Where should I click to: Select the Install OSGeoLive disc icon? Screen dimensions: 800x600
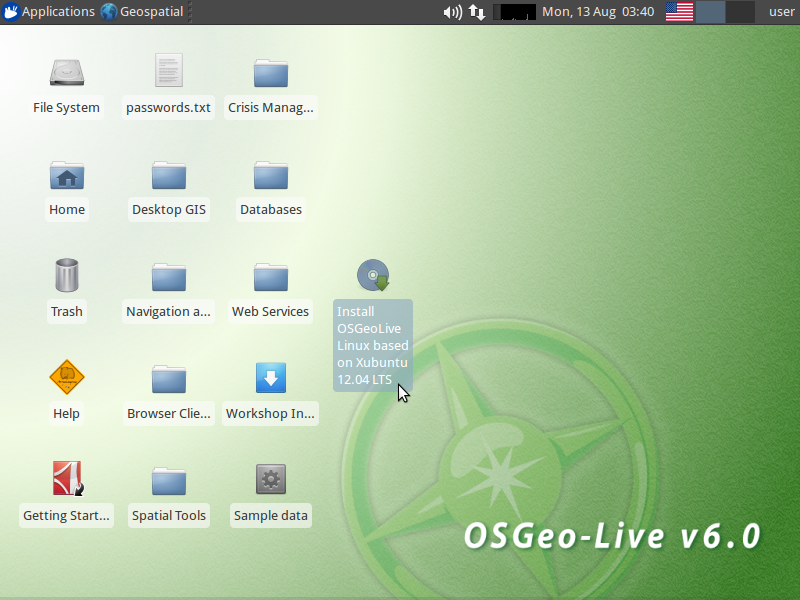pyautogui.click(x=373, y=275)
